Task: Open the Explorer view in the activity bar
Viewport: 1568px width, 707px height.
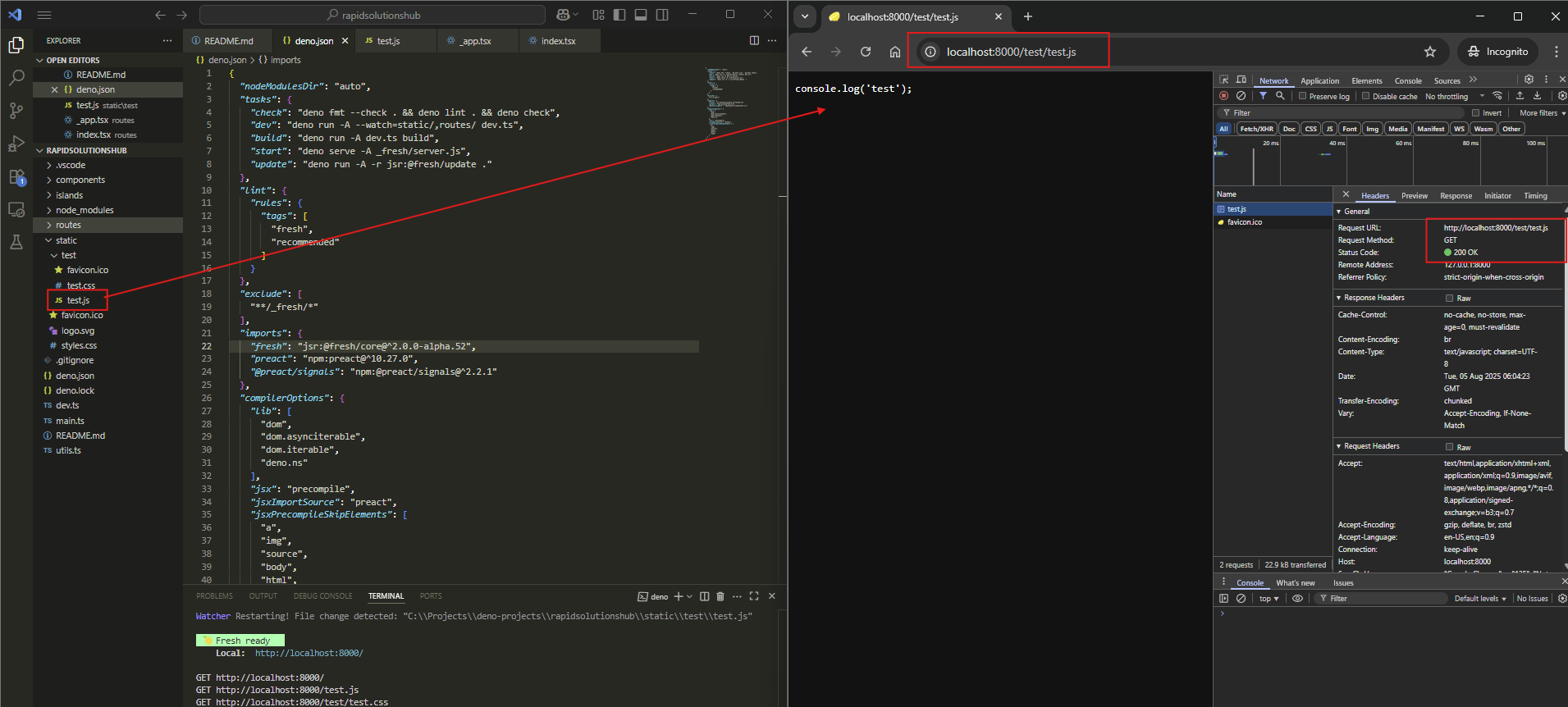Action: click(x=16, y=44)
